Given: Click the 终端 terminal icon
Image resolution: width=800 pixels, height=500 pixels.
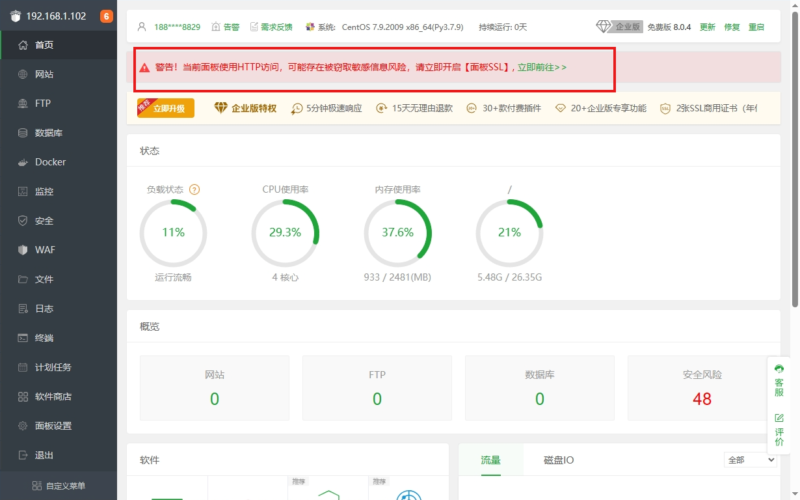Looking at the screenshot, I should point(22,338).
